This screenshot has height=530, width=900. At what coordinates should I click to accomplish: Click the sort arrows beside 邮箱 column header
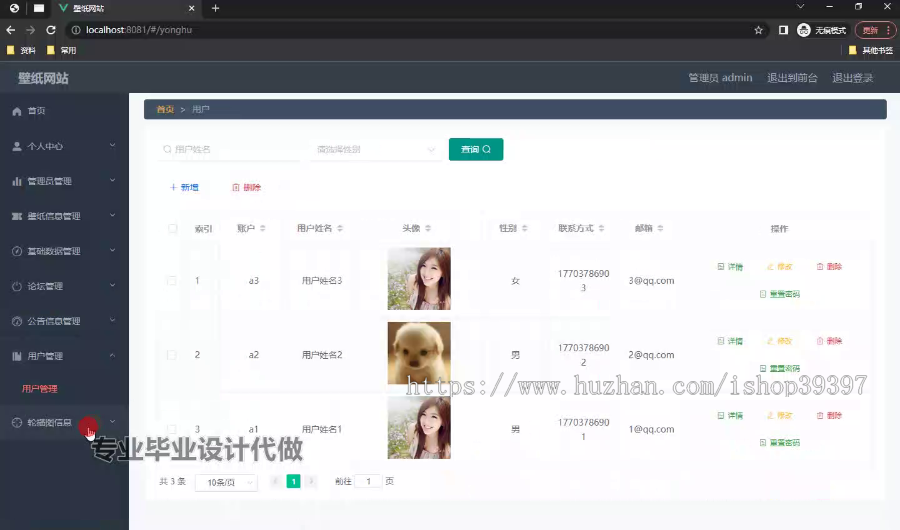point(661,229)
